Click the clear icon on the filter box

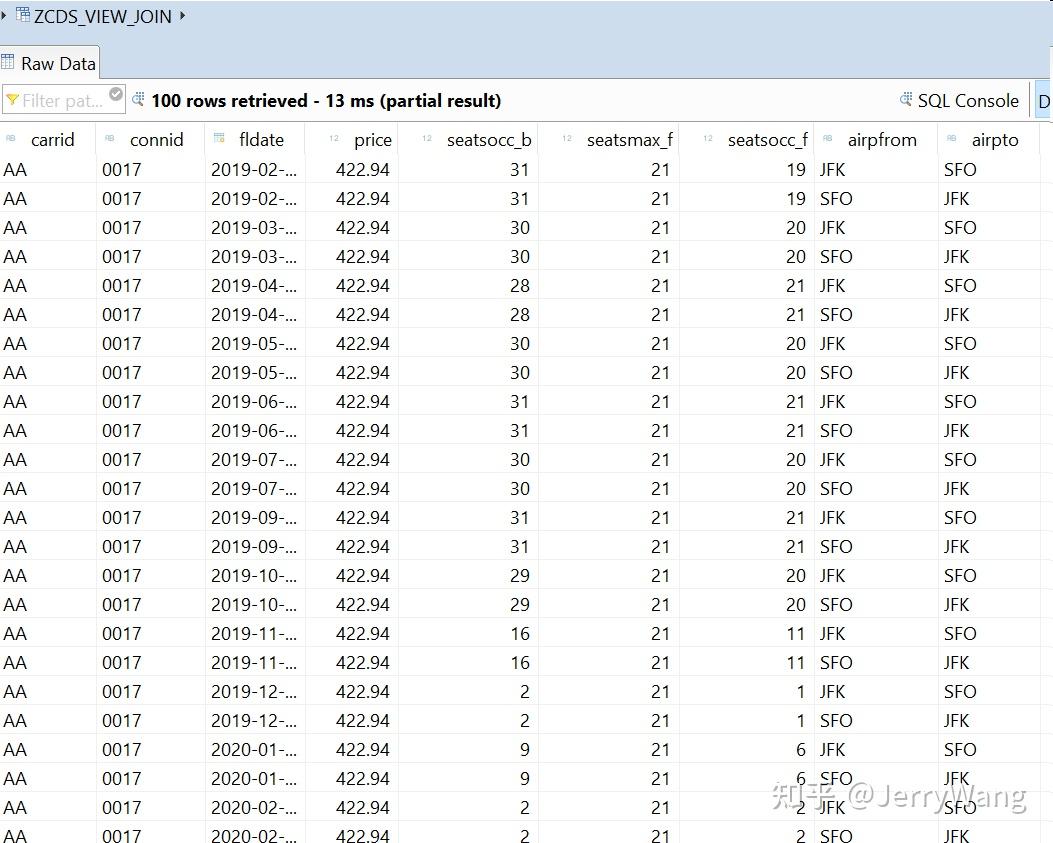coord(115,93)
